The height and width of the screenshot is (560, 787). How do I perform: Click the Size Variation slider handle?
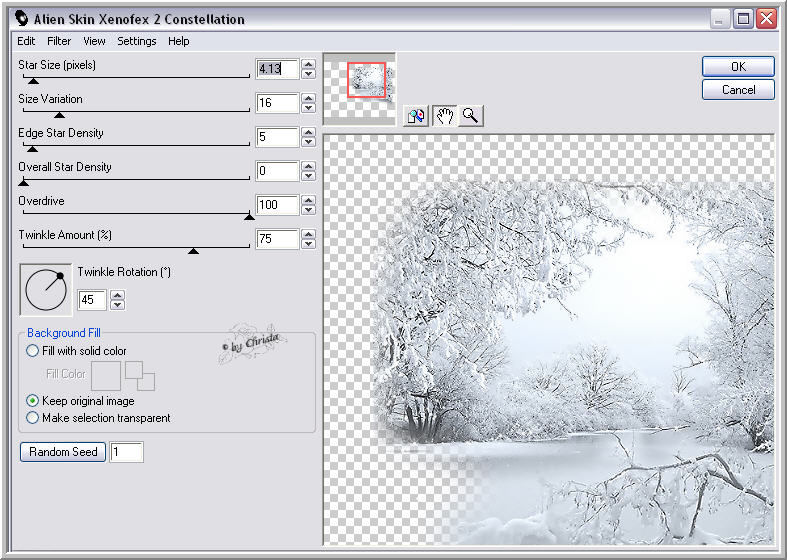click(x=59, y=115)
